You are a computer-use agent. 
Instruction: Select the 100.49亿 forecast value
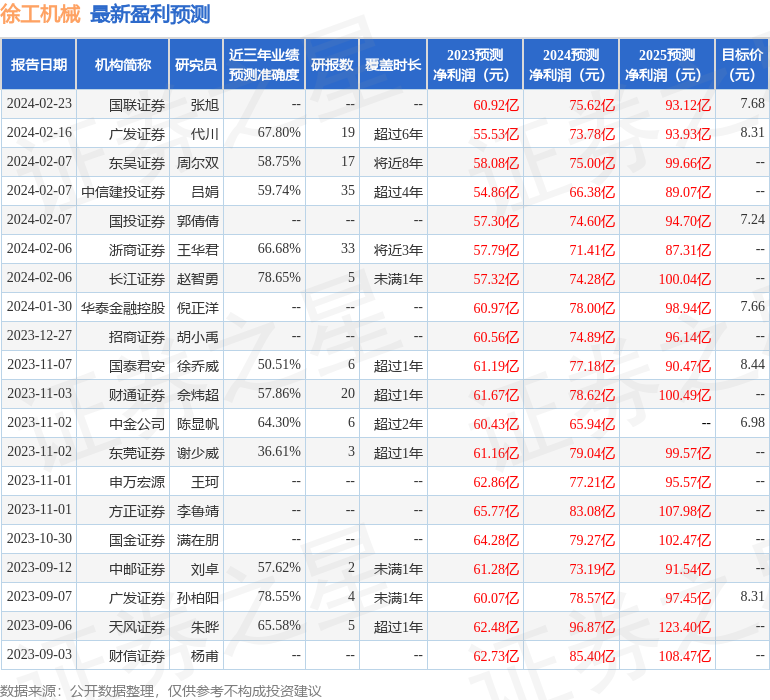pos(685,395)
